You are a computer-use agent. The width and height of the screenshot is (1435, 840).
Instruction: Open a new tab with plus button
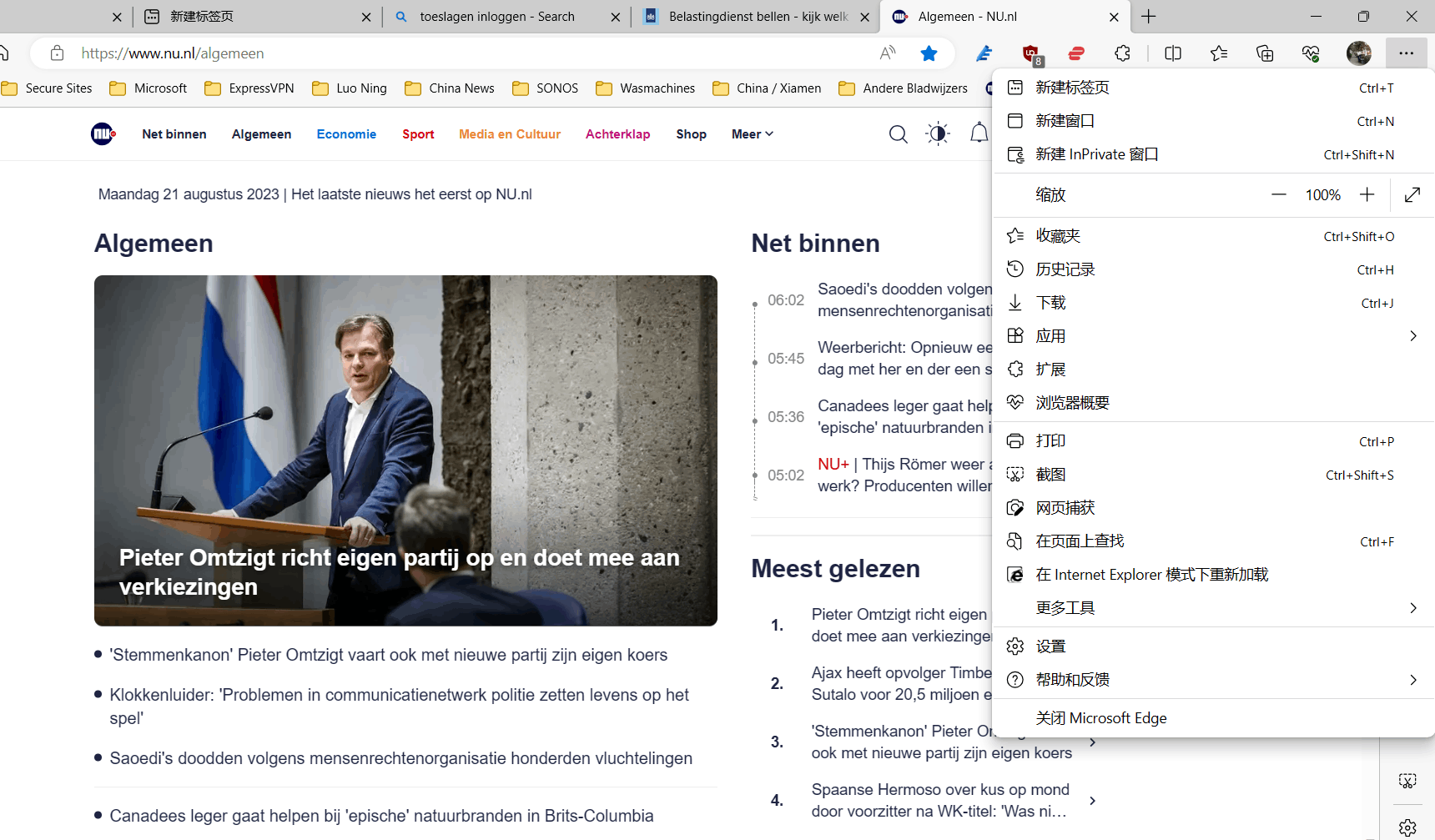pos(1149,17)
